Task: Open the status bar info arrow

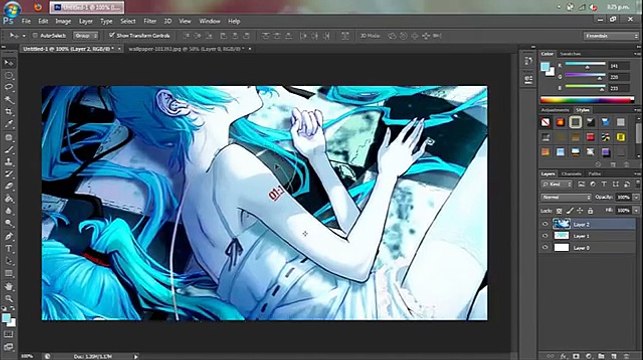Action: [136, 356]
